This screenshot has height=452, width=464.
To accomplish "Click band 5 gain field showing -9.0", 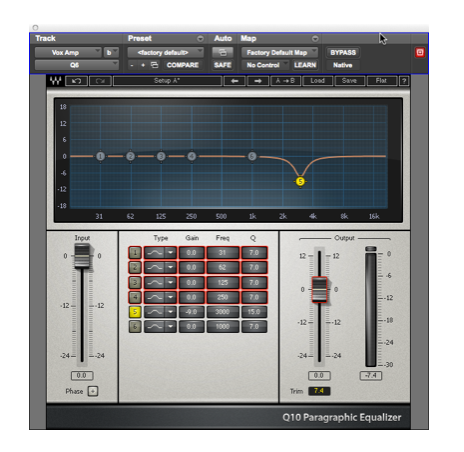I will click(191, 312).
